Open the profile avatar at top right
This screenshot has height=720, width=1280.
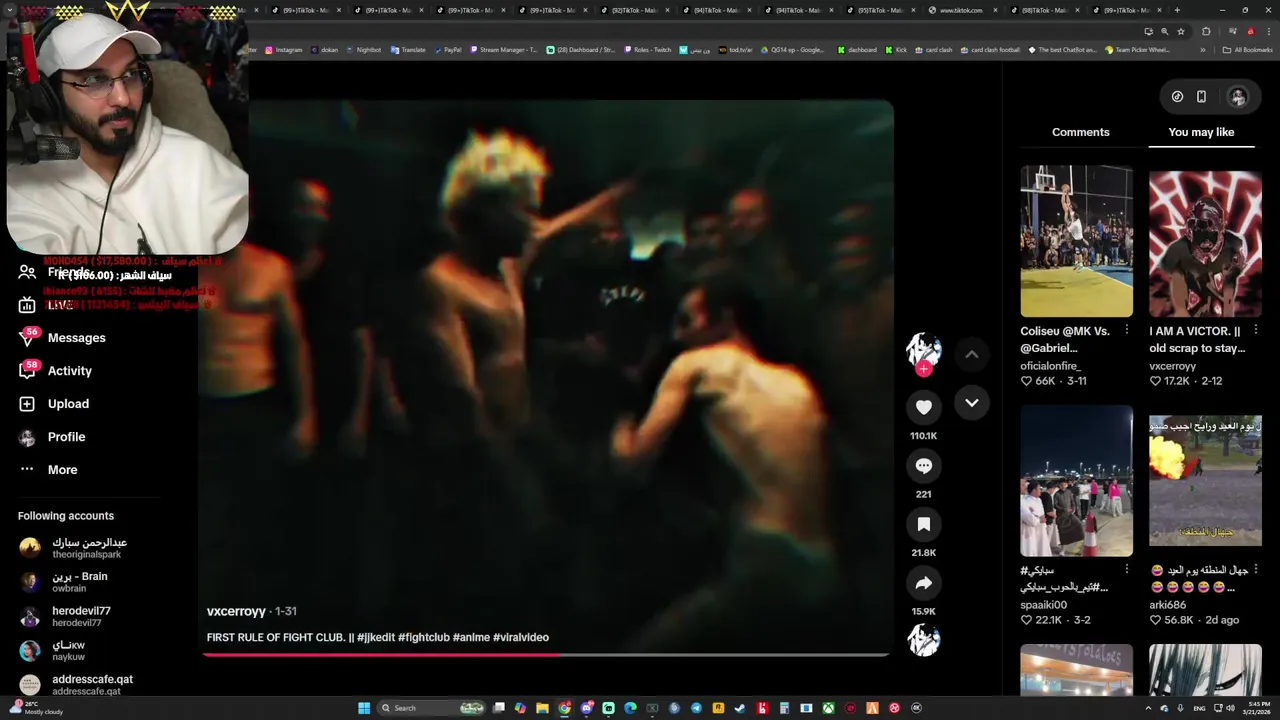[x=1238, y=97]
